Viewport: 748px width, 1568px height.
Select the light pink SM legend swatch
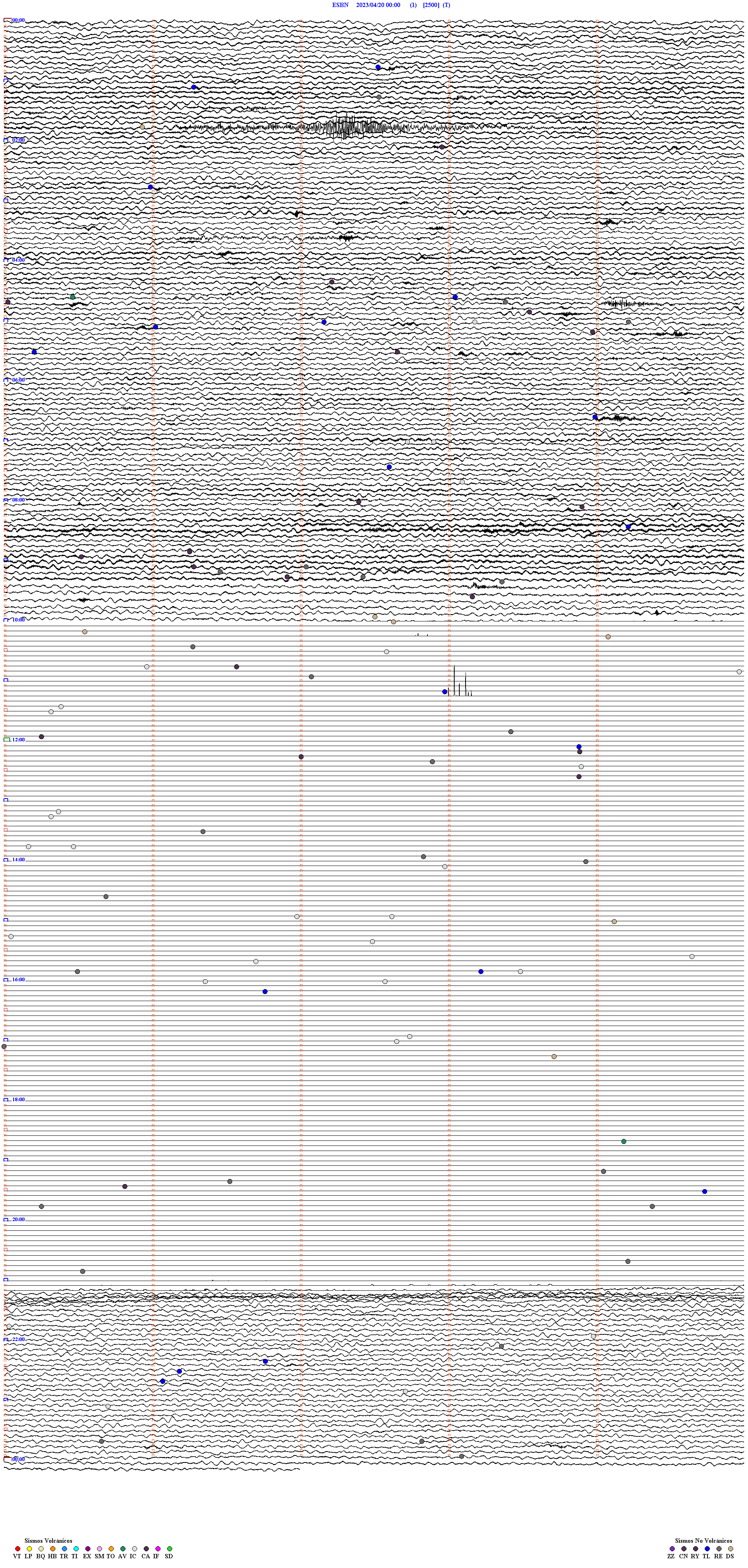point(99,1549)
